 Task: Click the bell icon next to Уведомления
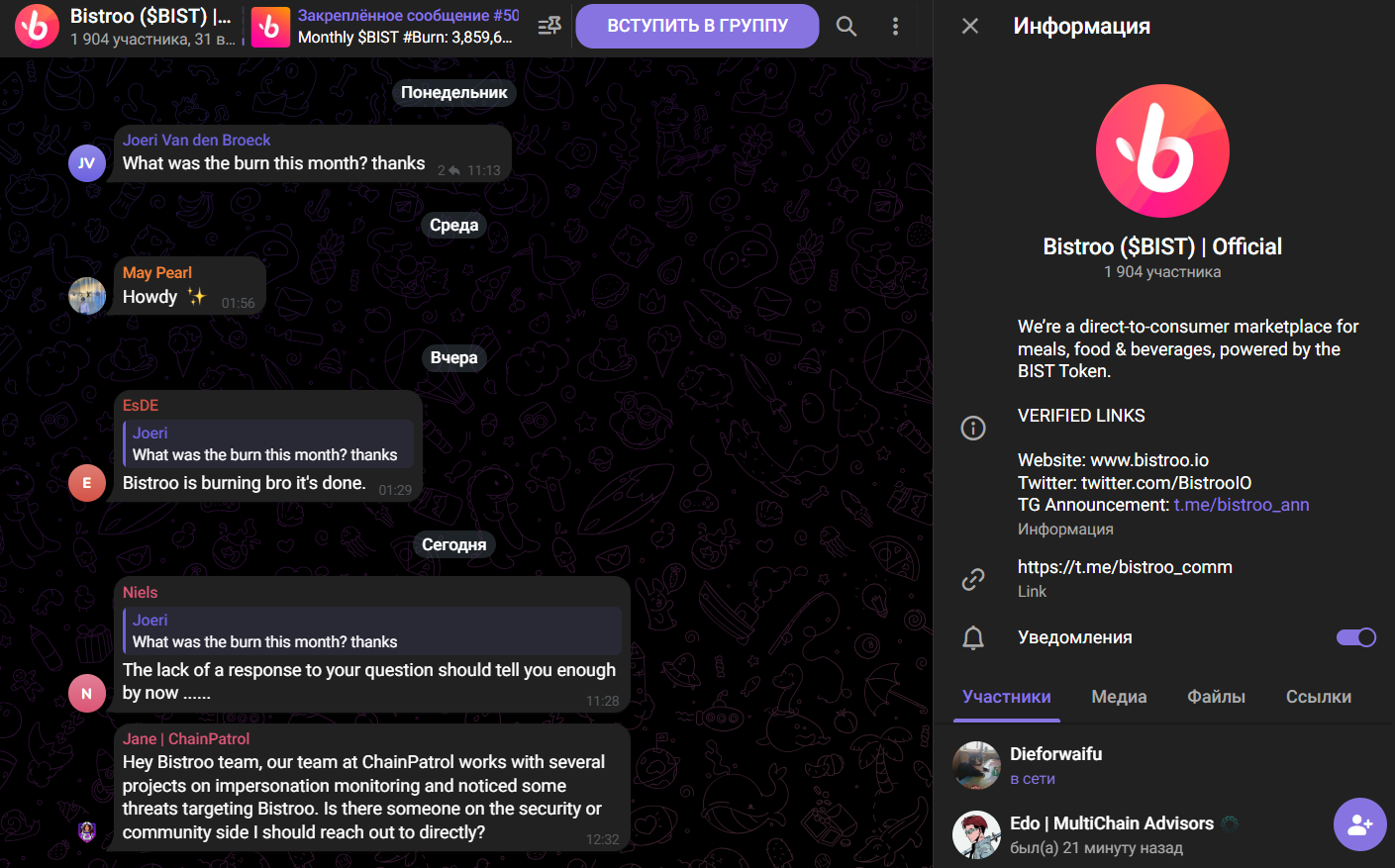pos(973,637)
